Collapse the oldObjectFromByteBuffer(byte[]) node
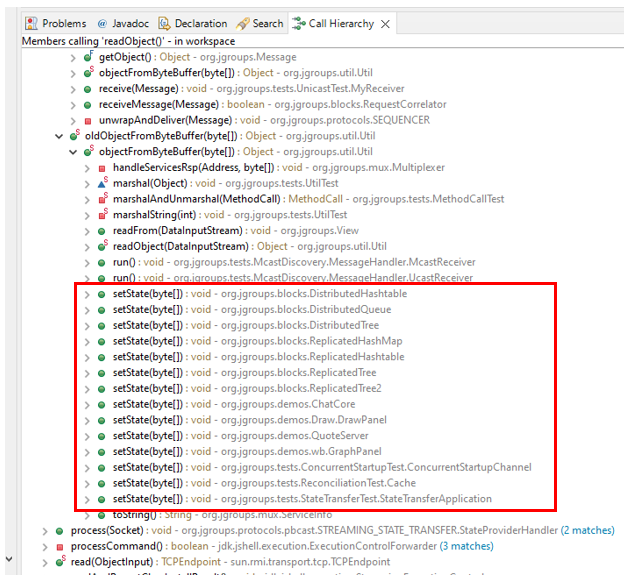 59,136
